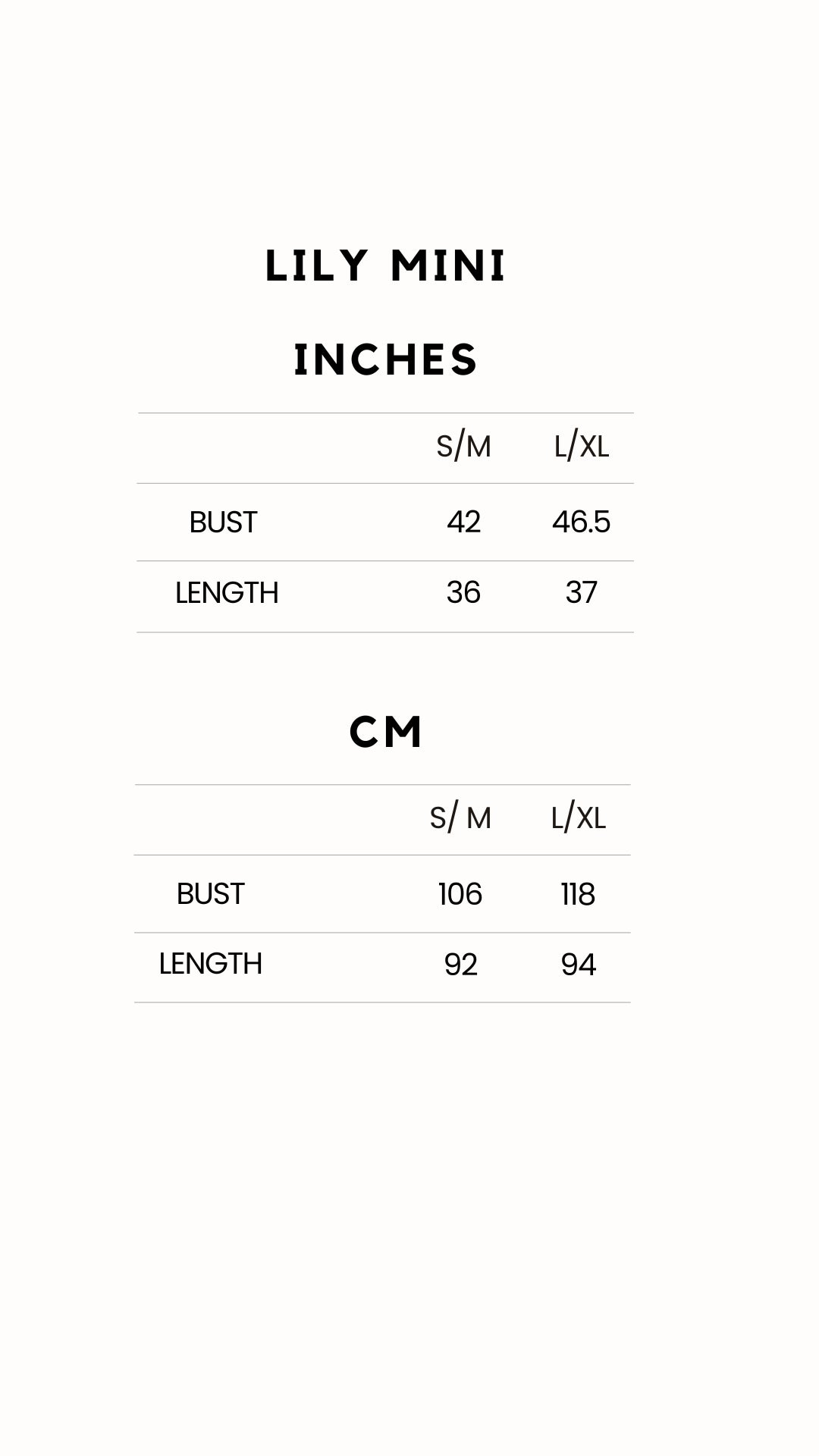819x1456 pixels.
Task: Select BUST row label in CM table
Action: (210, 894)
